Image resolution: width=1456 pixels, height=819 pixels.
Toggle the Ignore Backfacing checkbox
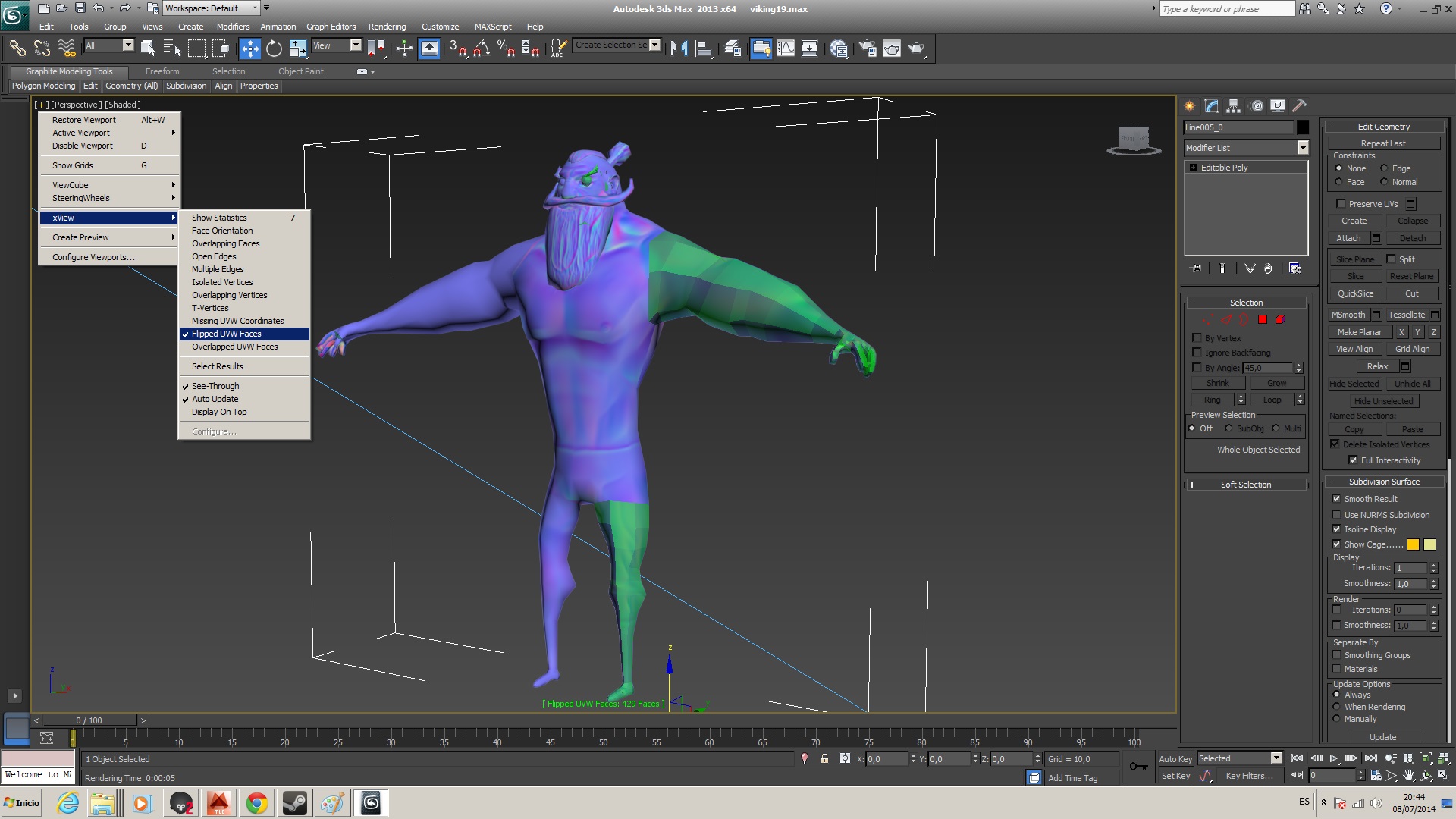point(1197,353)
